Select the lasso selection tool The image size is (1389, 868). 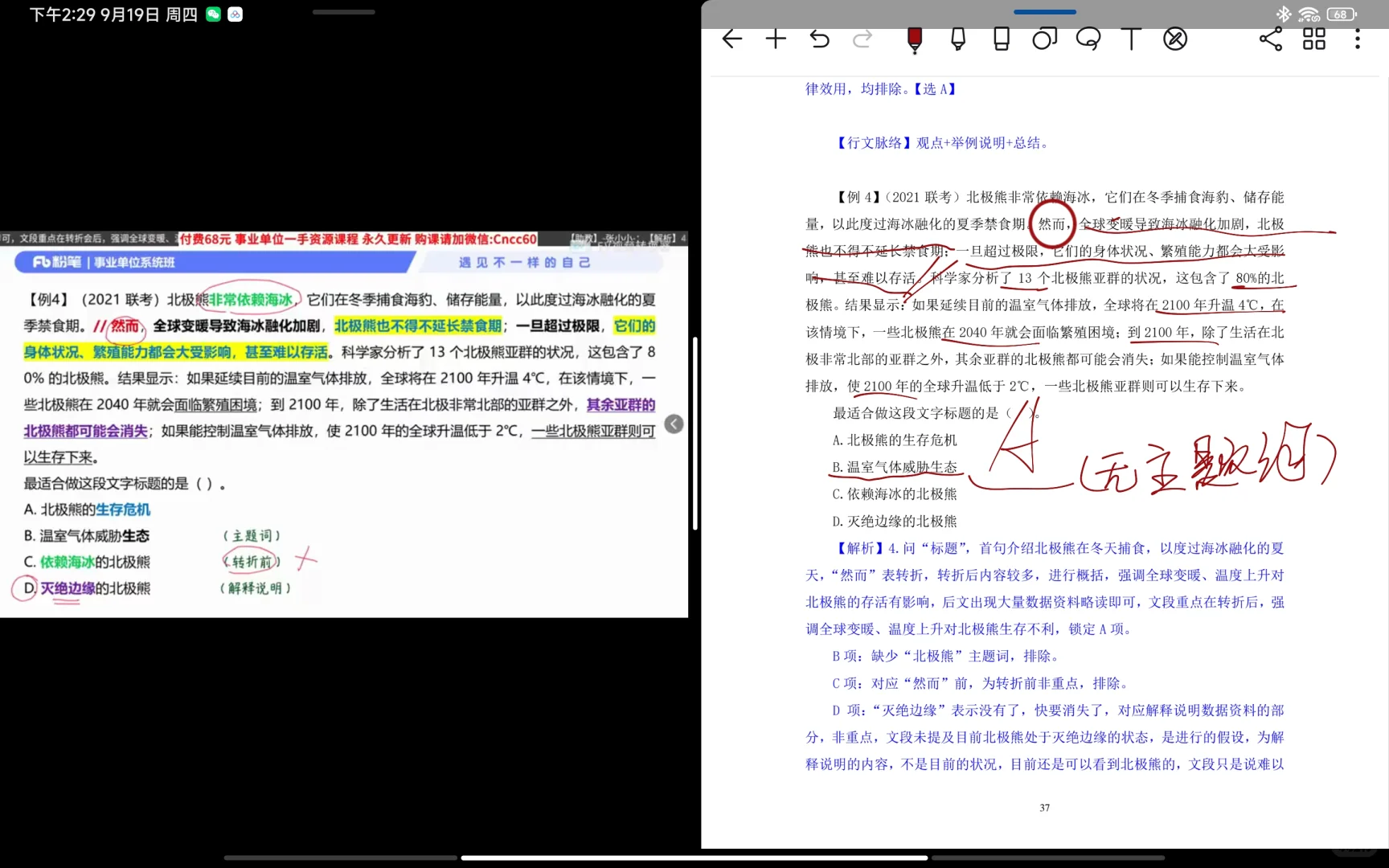click(1088, 39)
